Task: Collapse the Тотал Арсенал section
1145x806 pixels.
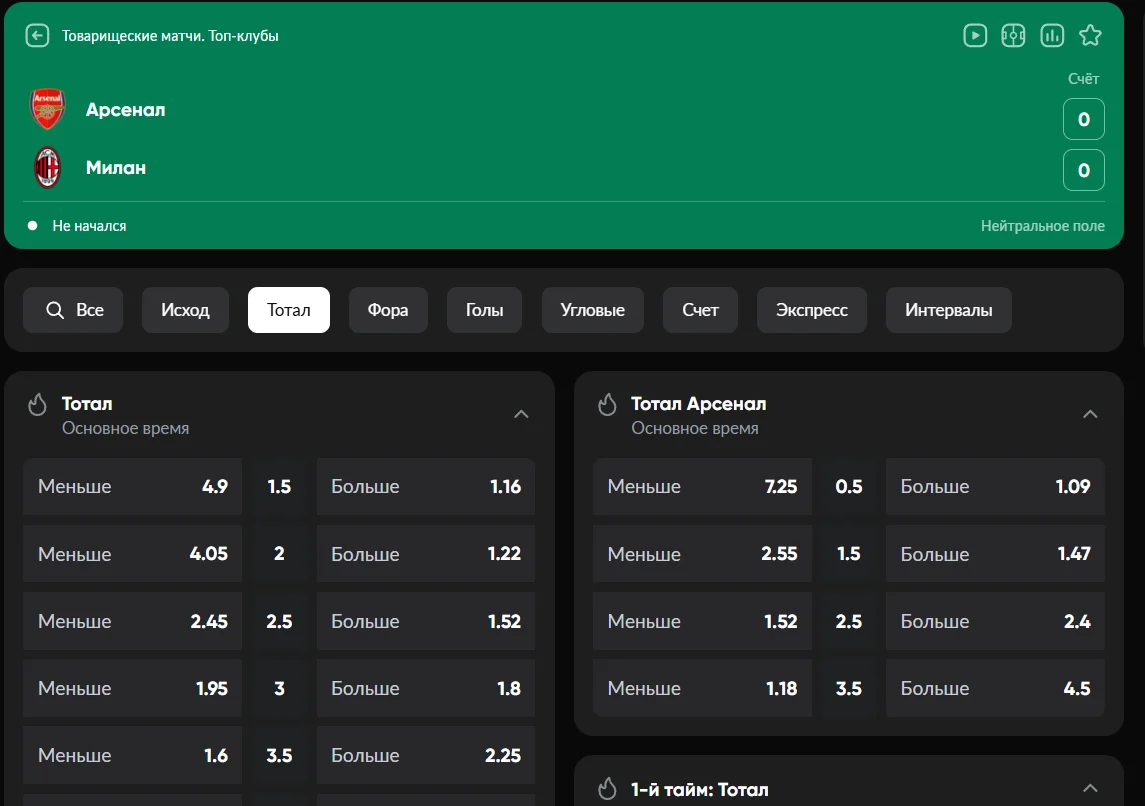Action: click(x=1090, y=414)
